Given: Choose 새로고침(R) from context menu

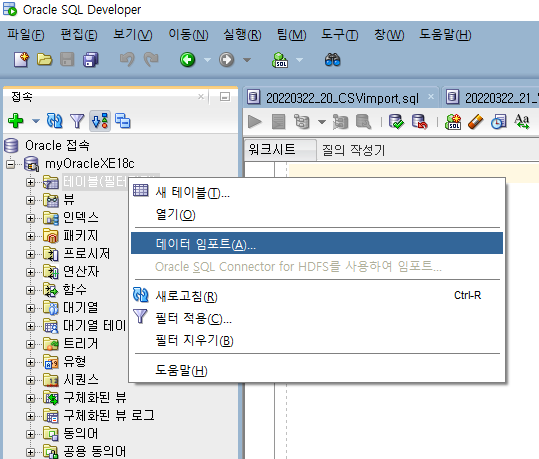Looking at the screenshot, I should [x=317, y=296].
